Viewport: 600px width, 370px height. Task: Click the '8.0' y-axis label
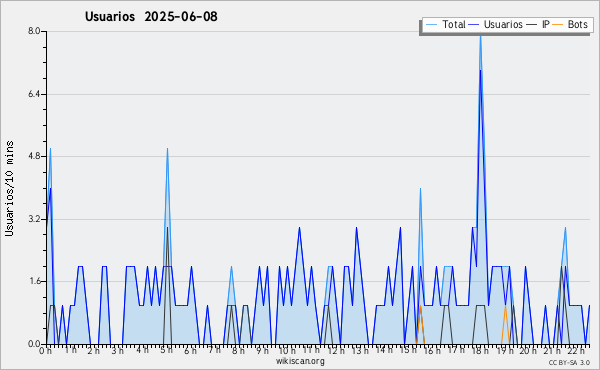[x=34, y=31]
